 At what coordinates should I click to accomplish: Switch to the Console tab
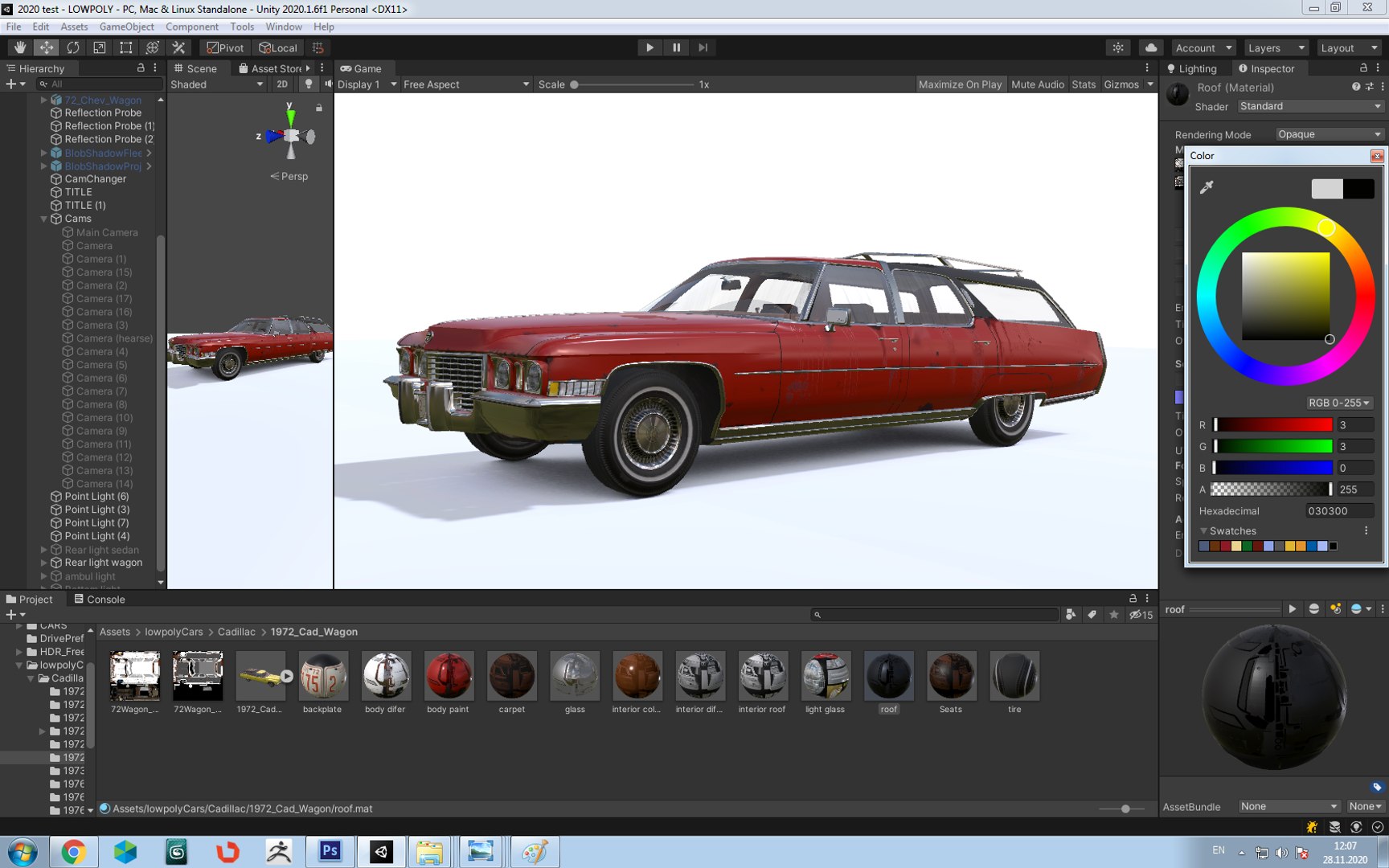pos(99,600)
